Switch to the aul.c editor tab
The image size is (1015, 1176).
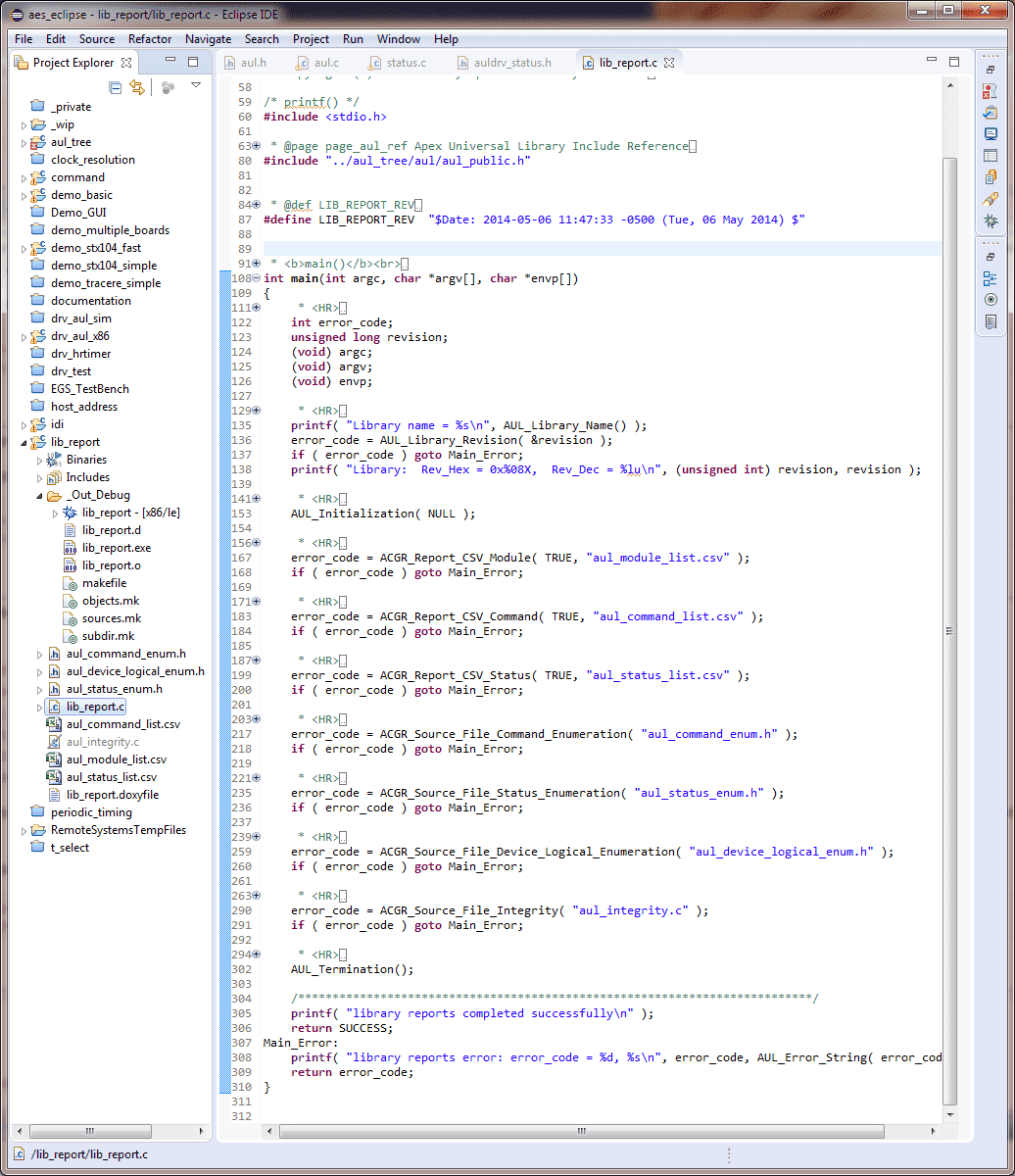pyautogui.click(x=317, y=63)
